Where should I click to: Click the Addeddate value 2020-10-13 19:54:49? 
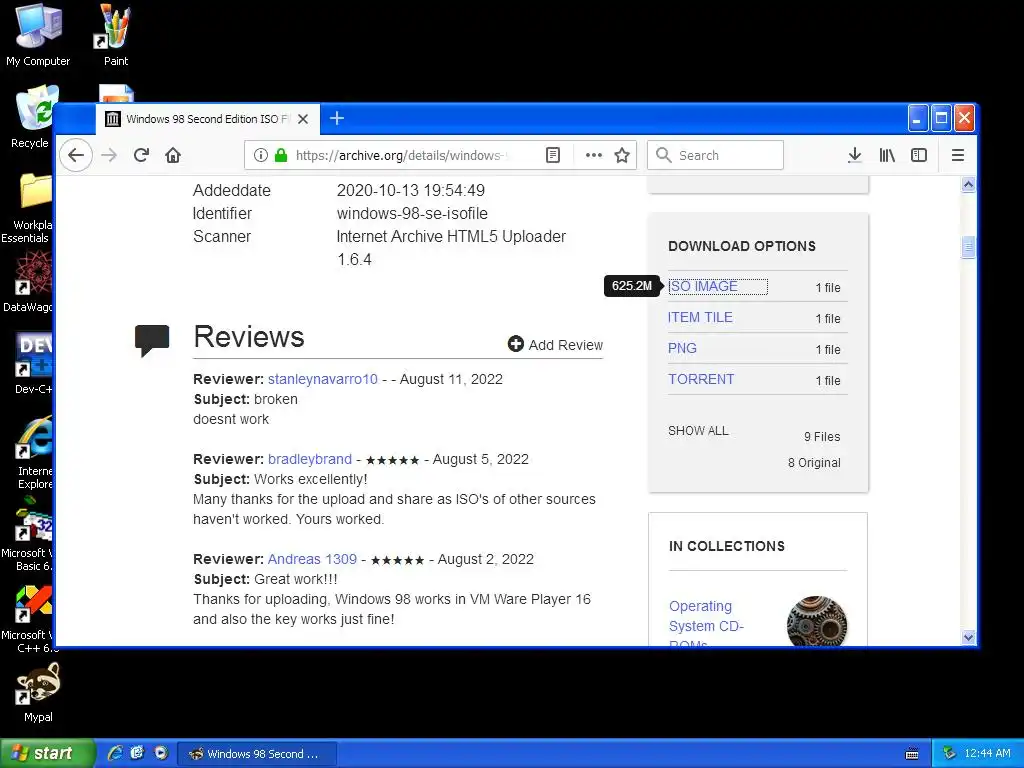tap(411, 191)
